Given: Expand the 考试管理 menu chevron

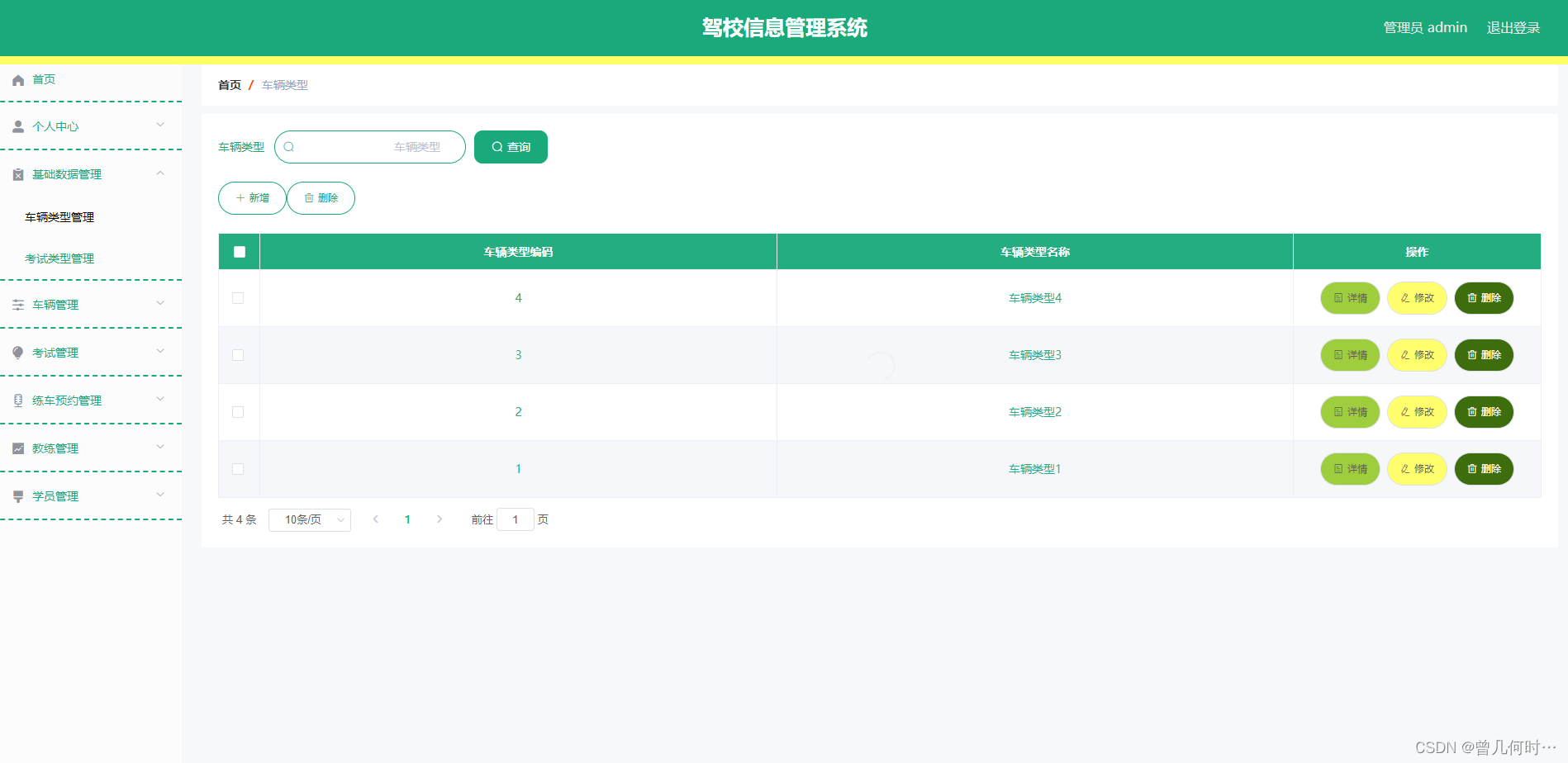Looking at the screenshot, I should (160, 351).
